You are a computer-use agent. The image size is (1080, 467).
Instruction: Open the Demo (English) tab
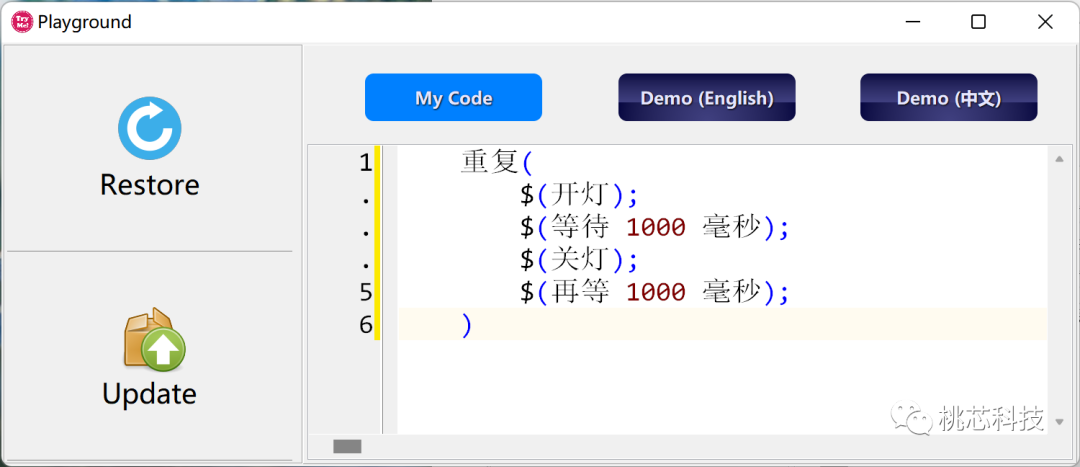point(706,98)
